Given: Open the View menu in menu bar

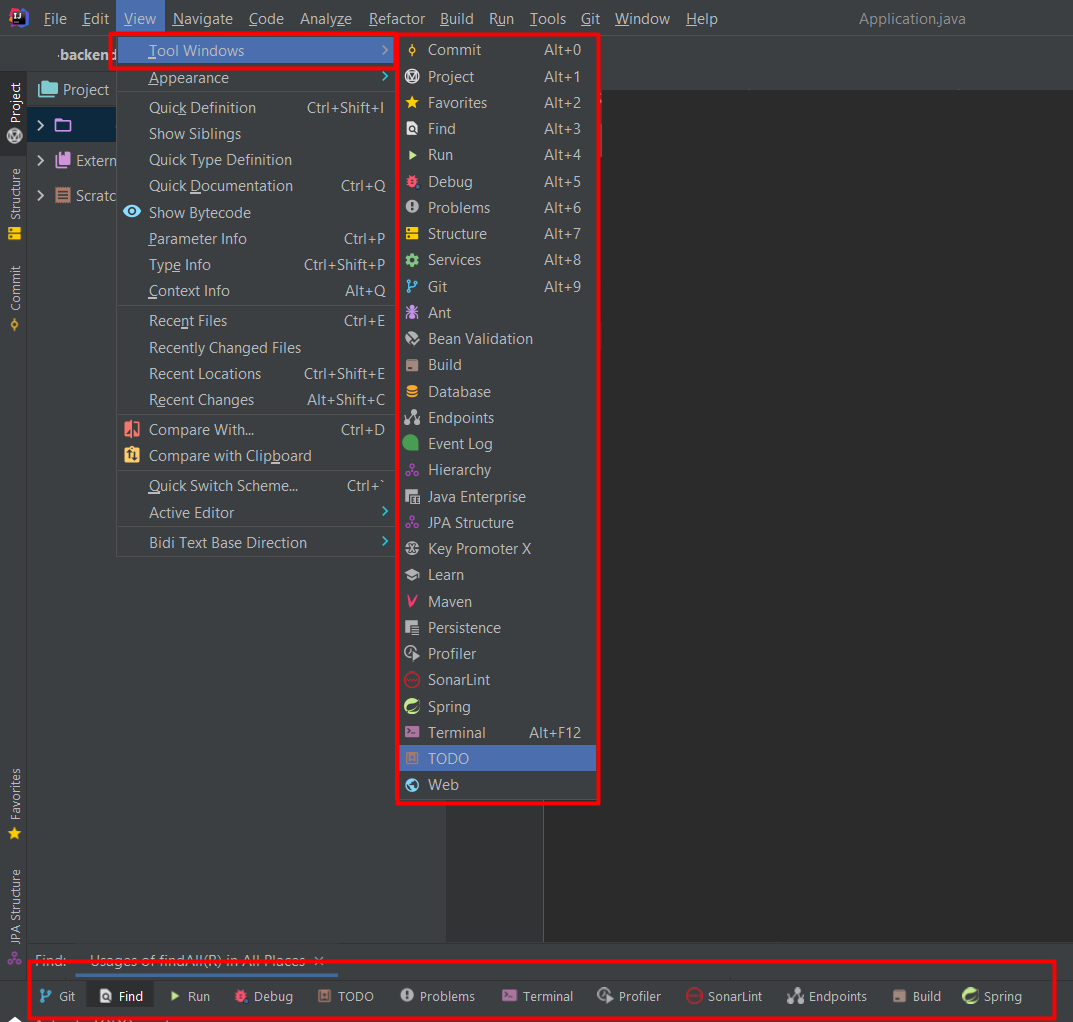Looking at the screenshot, I should coord(140,18).
